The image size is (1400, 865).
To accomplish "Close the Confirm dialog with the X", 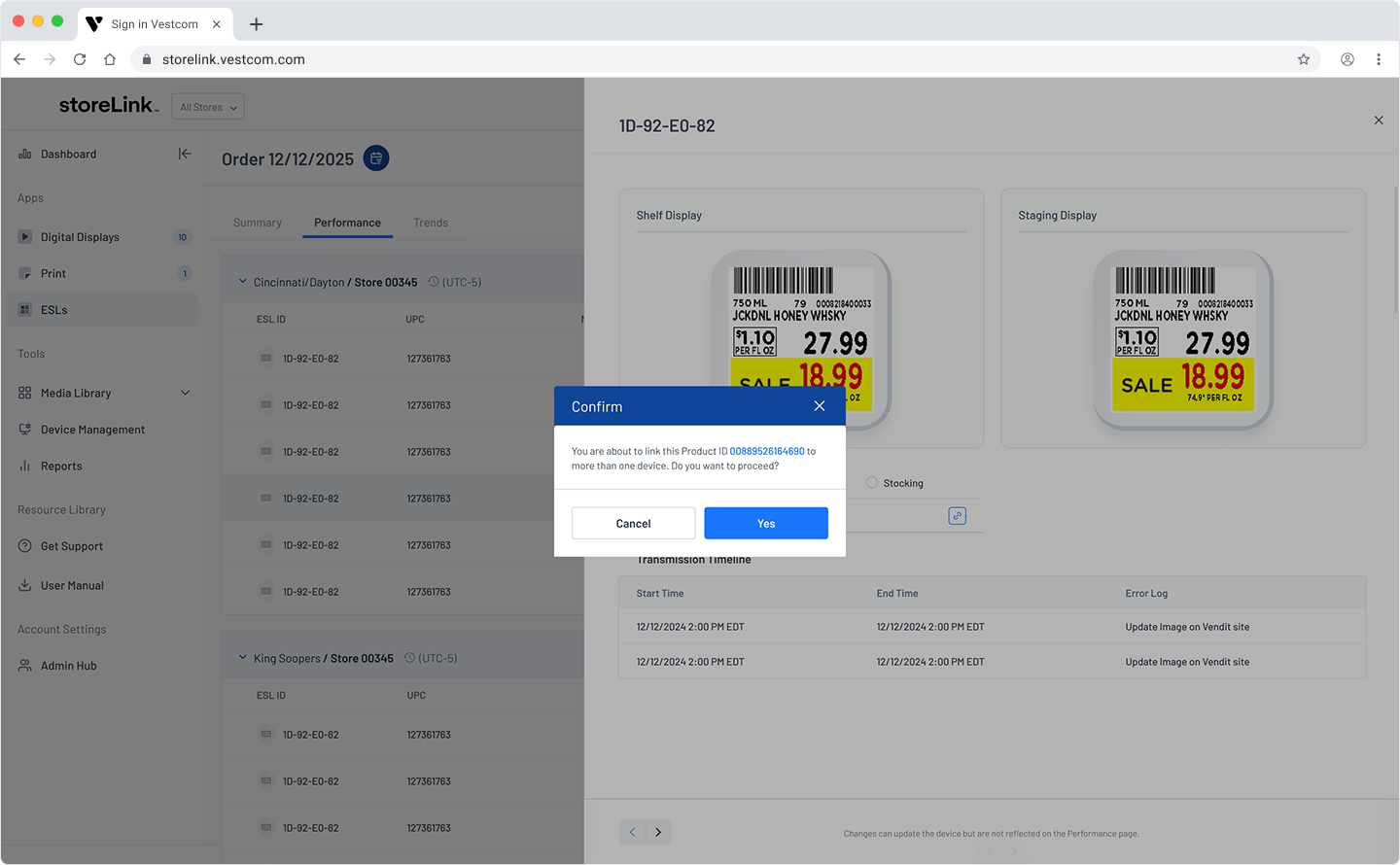I will pos(820,406).
